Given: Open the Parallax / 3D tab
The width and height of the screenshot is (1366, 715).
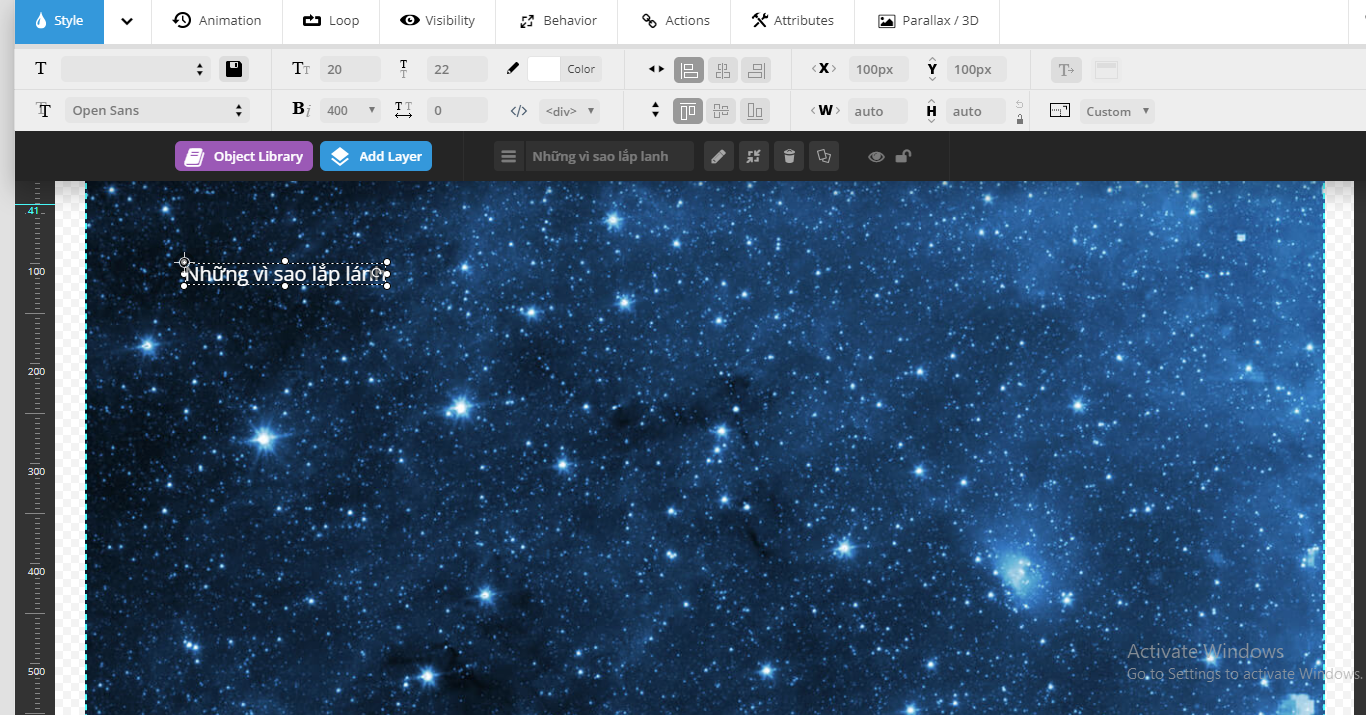Looking at the screenshot, I should pyautogui.click(x=927, y=21).
